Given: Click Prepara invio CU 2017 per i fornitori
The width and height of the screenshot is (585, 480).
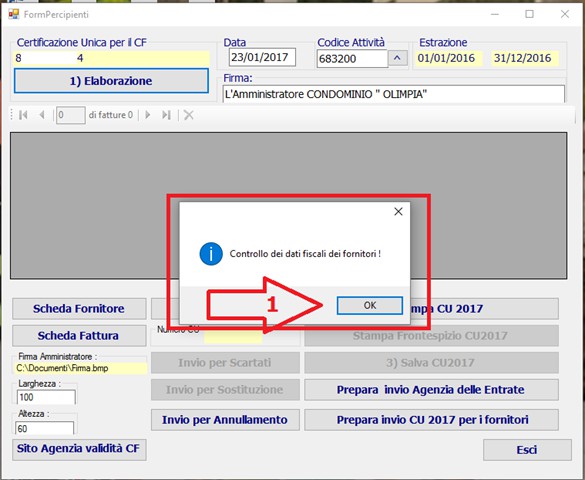Looking at the screenshot, I should [x=431, y=420].
